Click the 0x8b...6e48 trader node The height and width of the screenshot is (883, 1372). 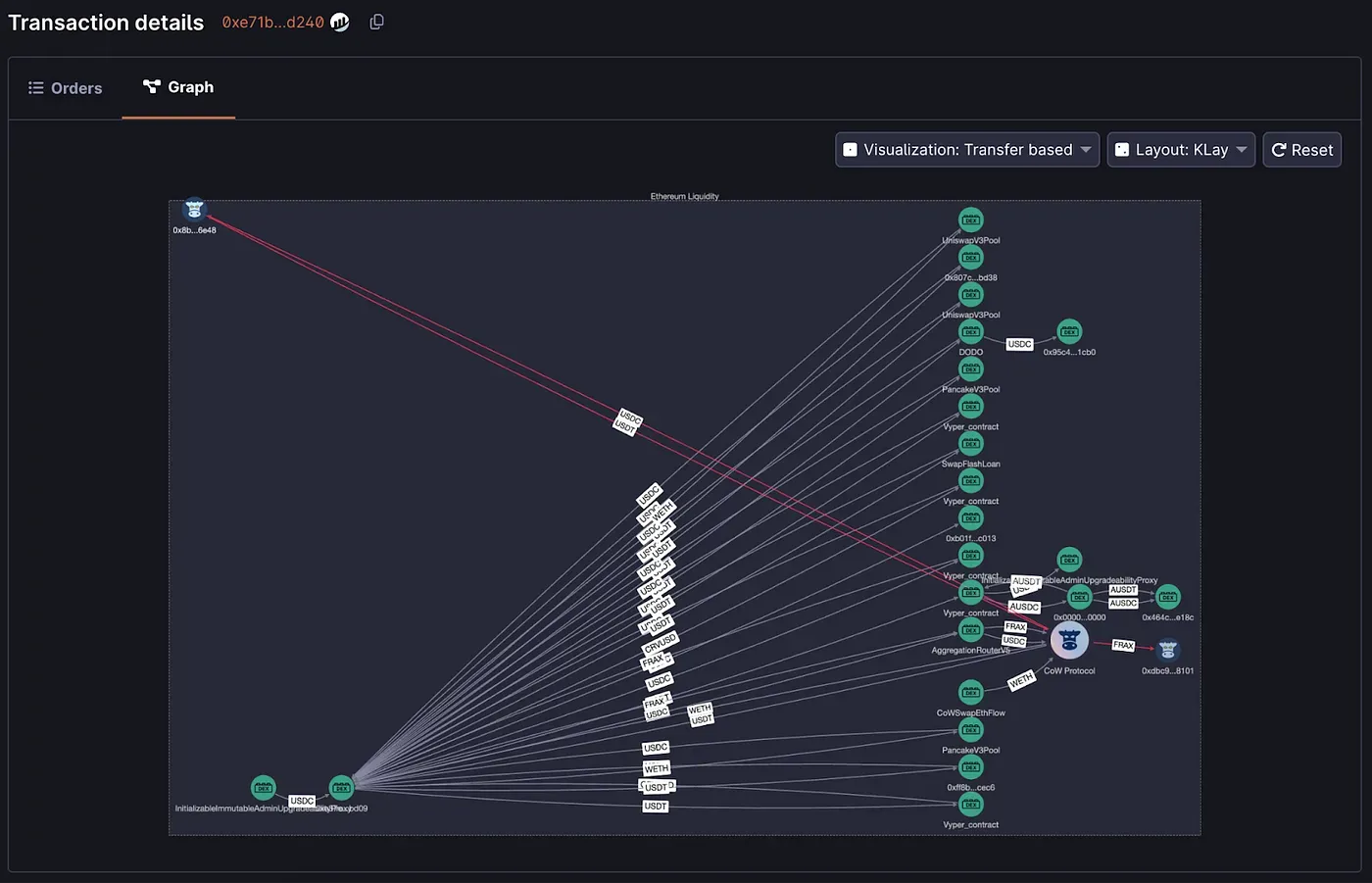pyautogui.click(x=194, y=209)
